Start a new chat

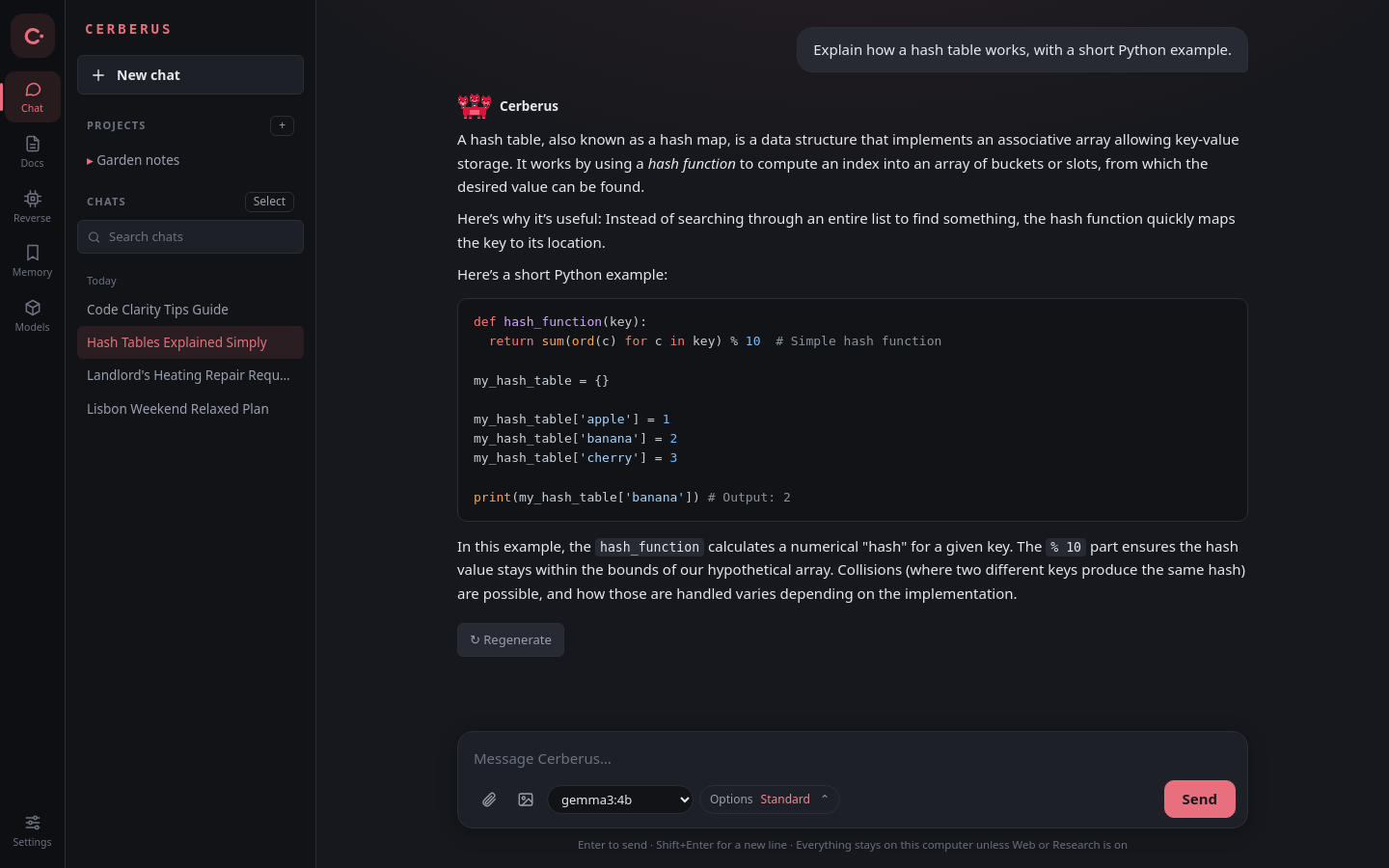click(190, 75)
